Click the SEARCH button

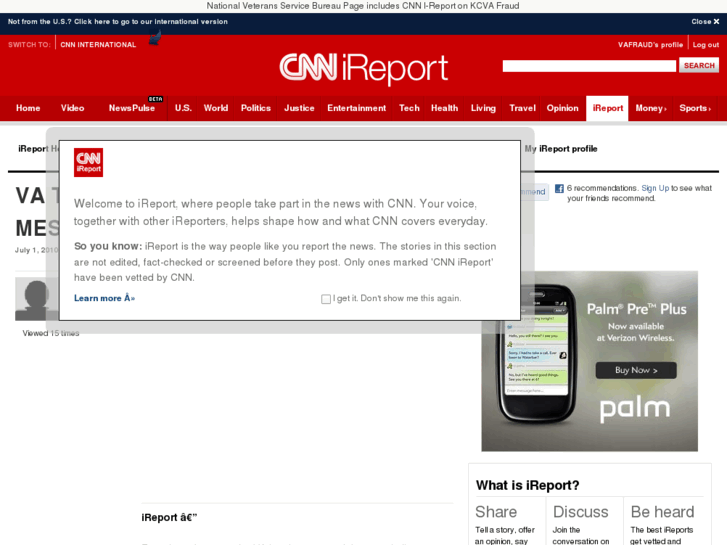coord(699,65)
